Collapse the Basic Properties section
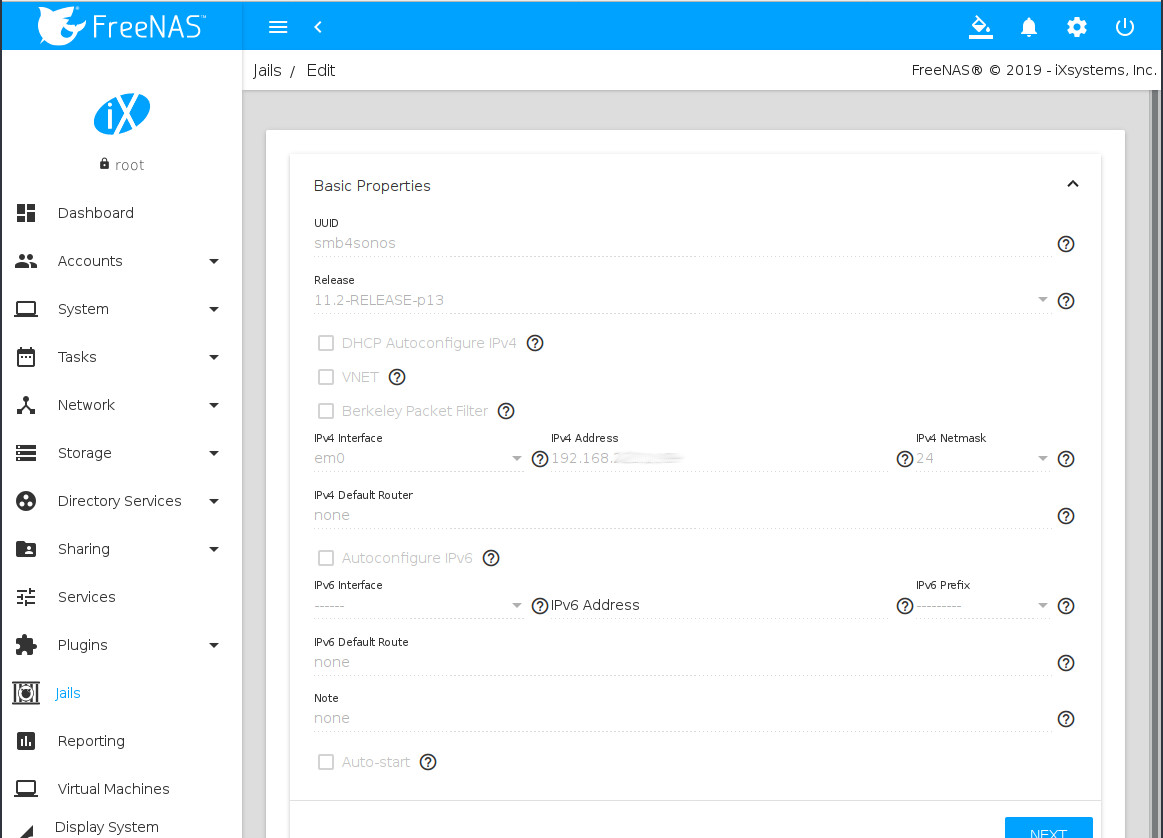The width and height of the screenshot is (1163, 838). pyautogui.click(x=1072, y=185)
